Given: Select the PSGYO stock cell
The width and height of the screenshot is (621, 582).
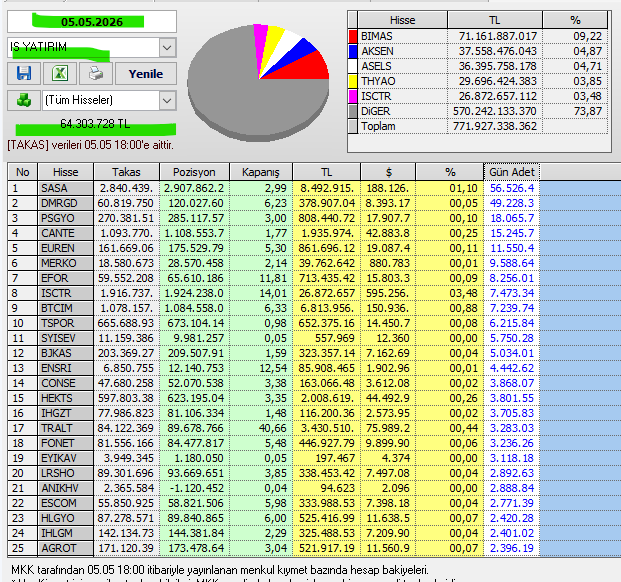Looking at the screenshot, I should click(66, 218).
